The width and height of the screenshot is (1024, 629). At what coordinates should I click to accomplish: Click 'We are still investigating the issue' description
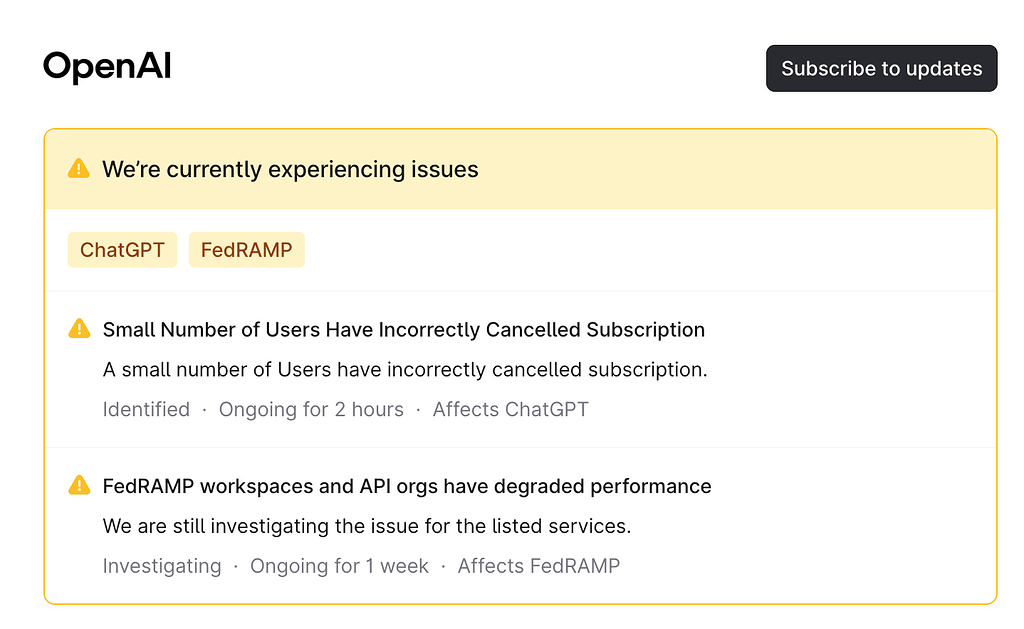(x=366, y=526)
